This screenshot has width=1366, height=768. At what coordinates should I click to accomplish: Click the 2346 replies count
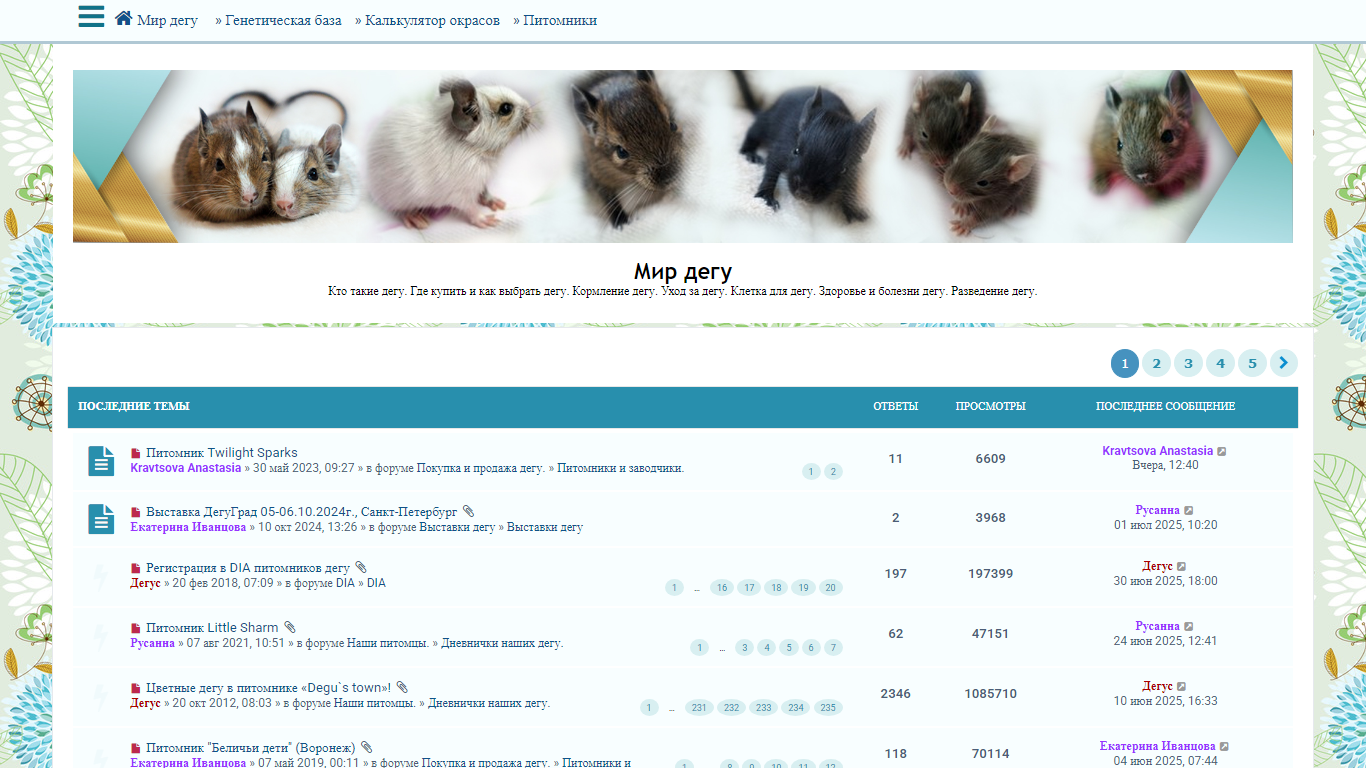pos(895,694)
